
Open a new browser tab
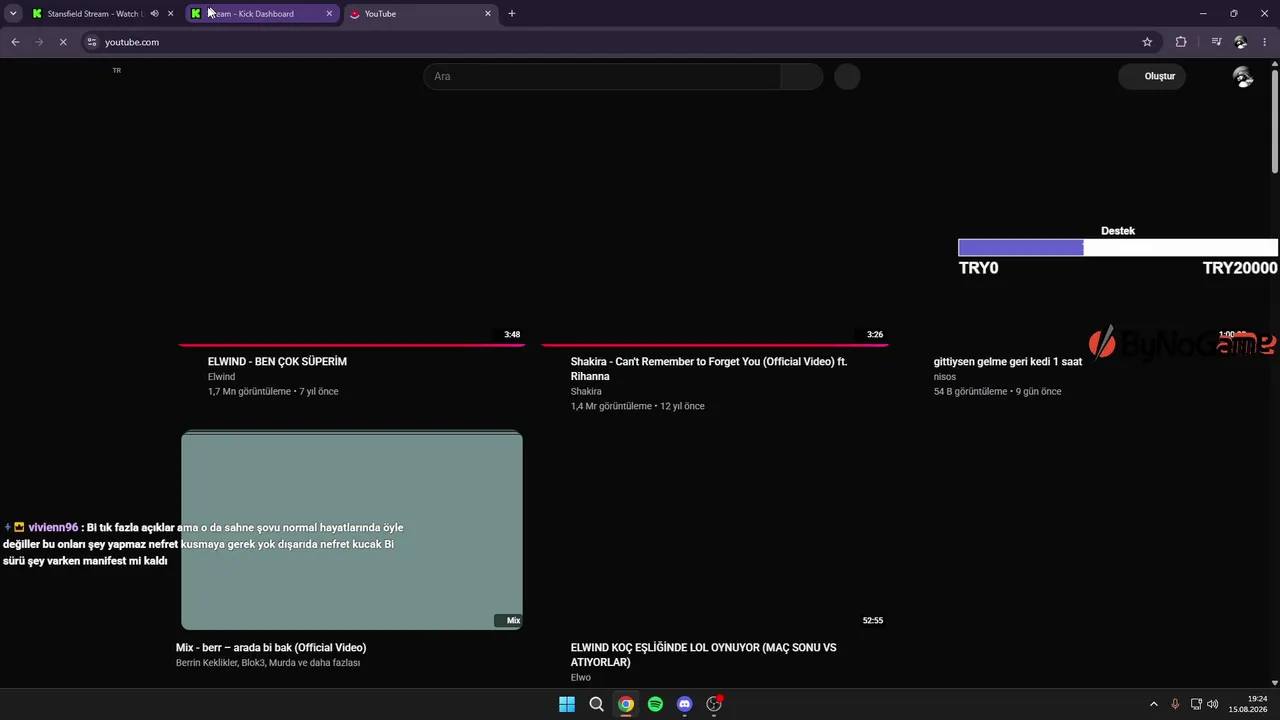[512, 14]
